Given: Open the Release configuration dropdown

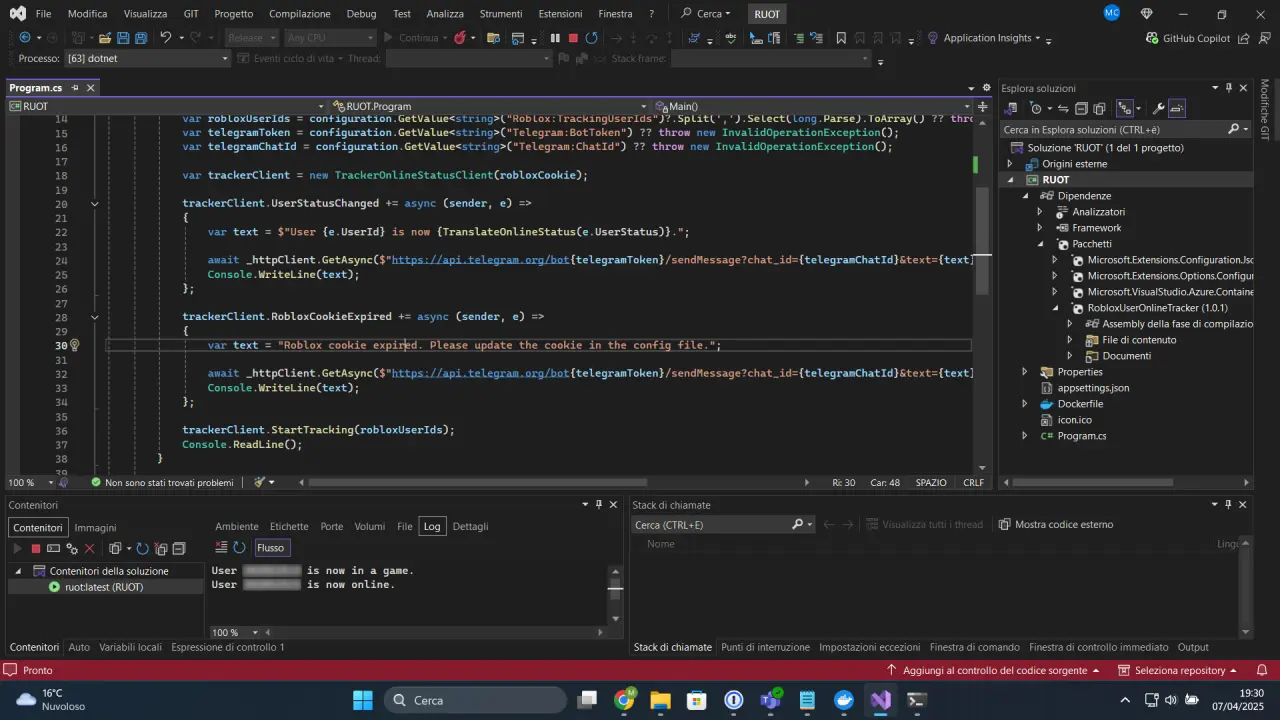Looking at the screenshot, I should coord(251,38).
